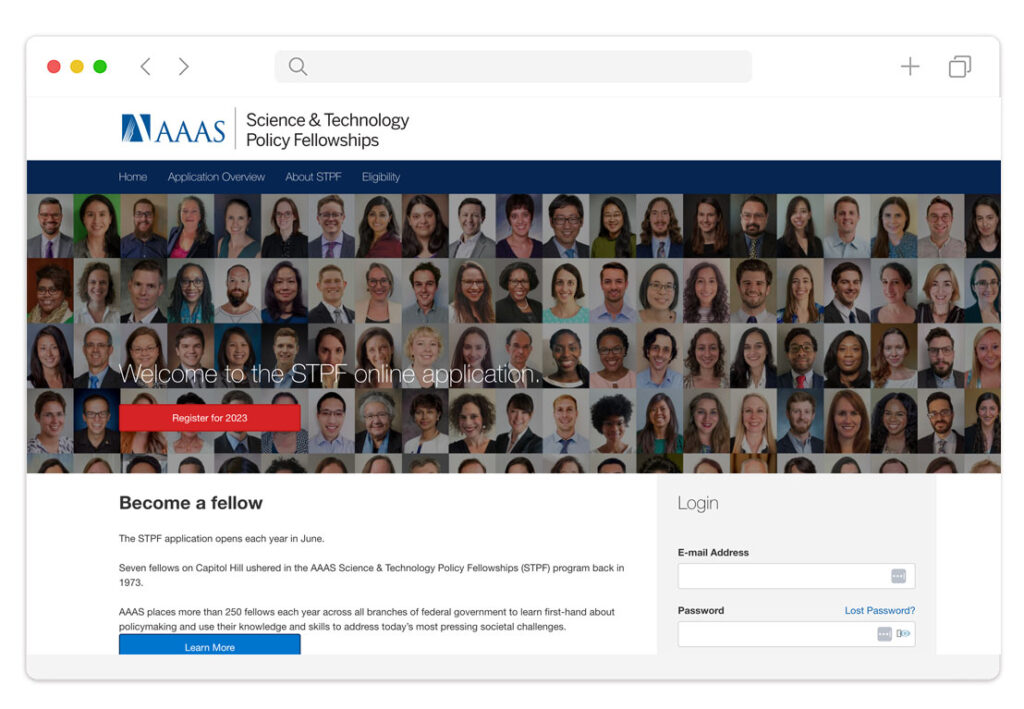Select the Eligibility navigation item
The image size is (1024, 709).
[381, 177]
